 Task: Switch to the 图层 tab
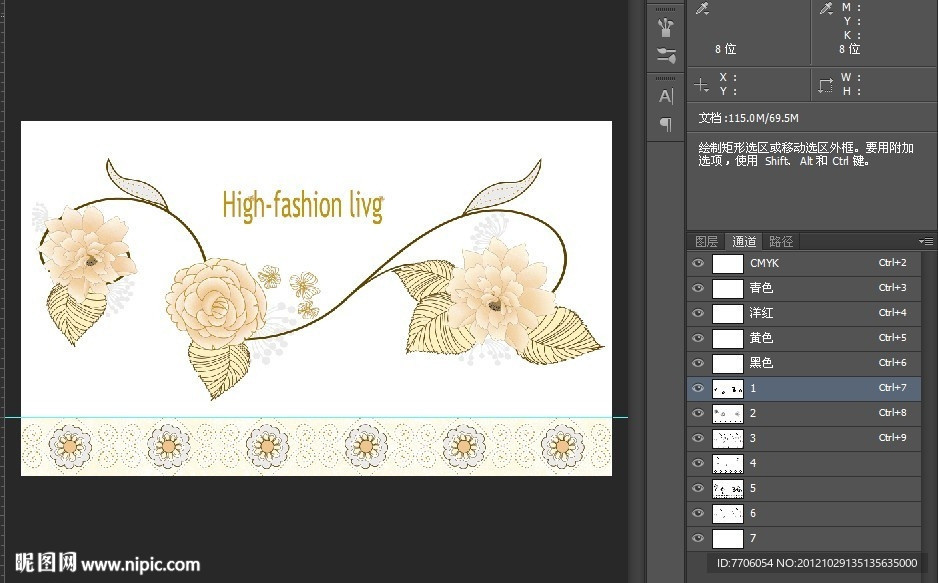pyautogui.click(x=707, y=241)
